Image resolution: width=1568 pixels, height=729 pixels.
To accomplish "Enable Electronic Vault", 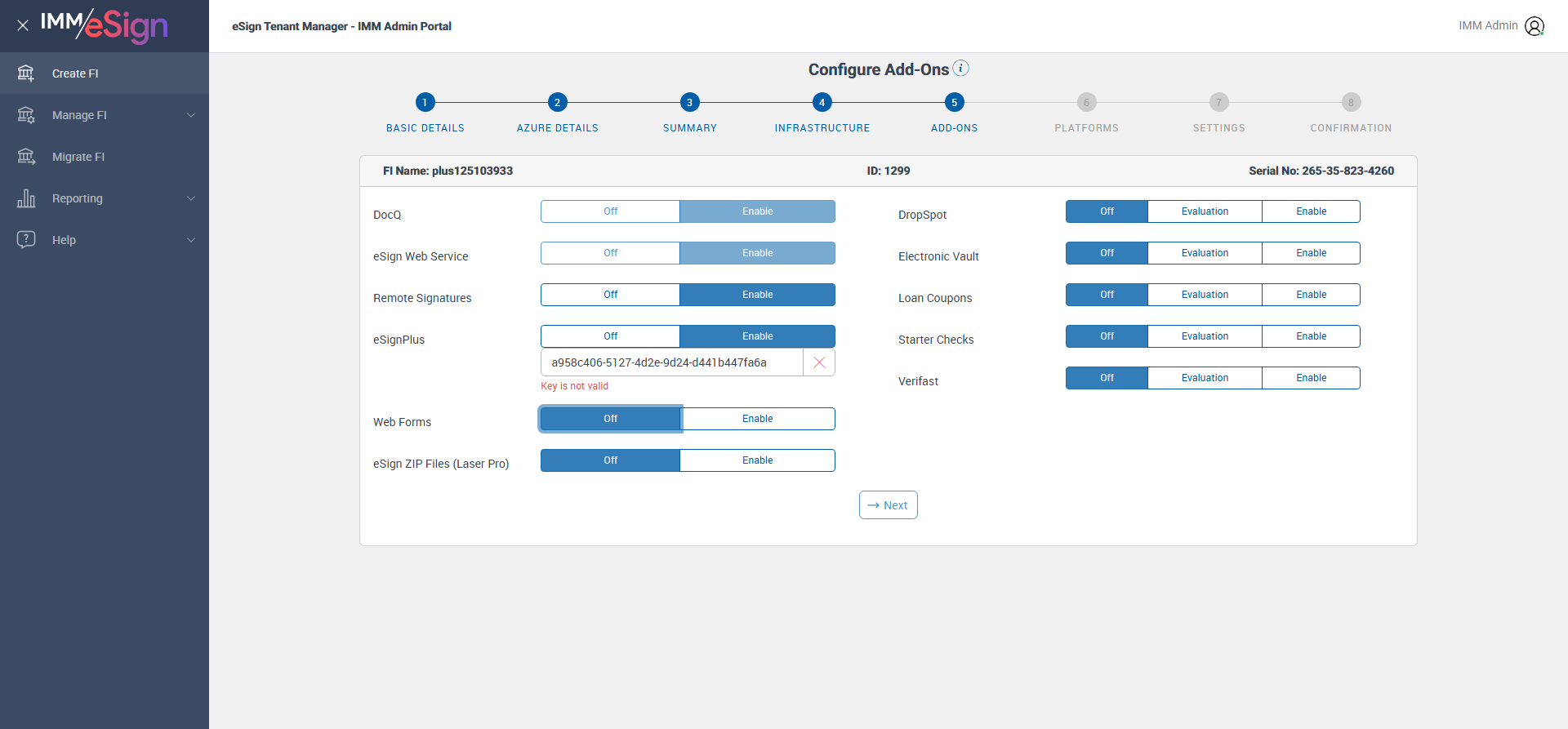I will 1311,253.
